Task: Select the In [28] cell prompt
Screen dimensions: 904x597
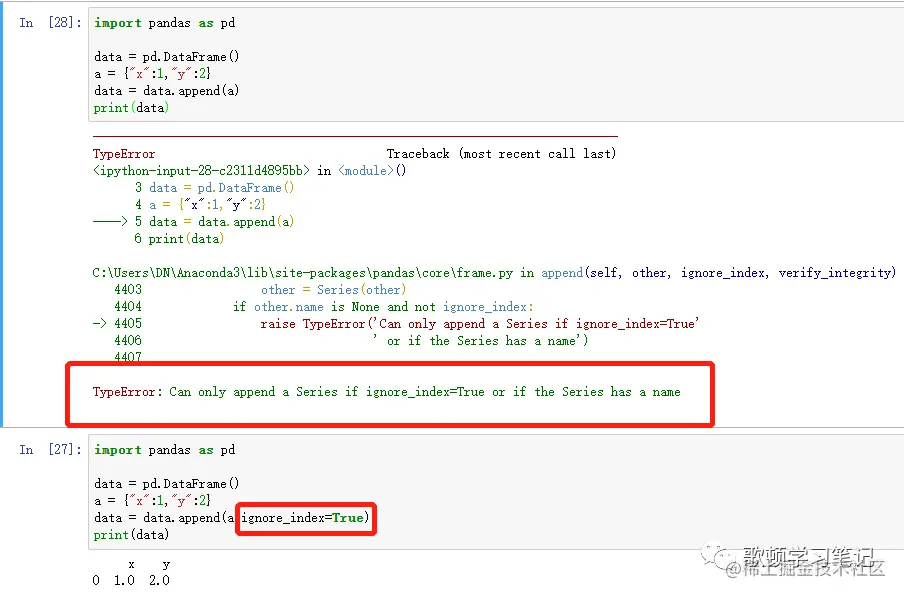Action: [50, 22]
